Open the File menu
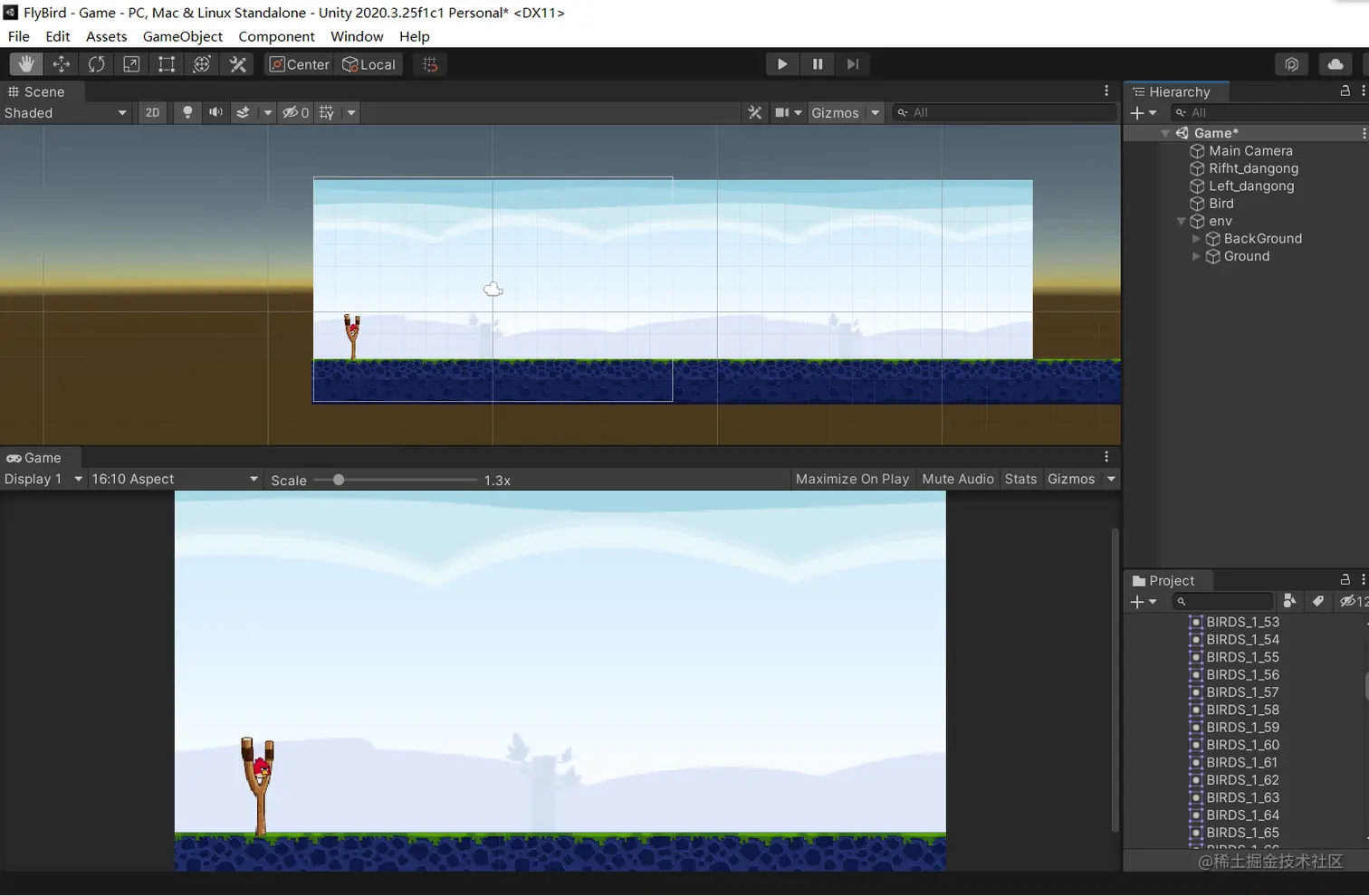Viewport: 1369px width, 896px height. (19, 36)
